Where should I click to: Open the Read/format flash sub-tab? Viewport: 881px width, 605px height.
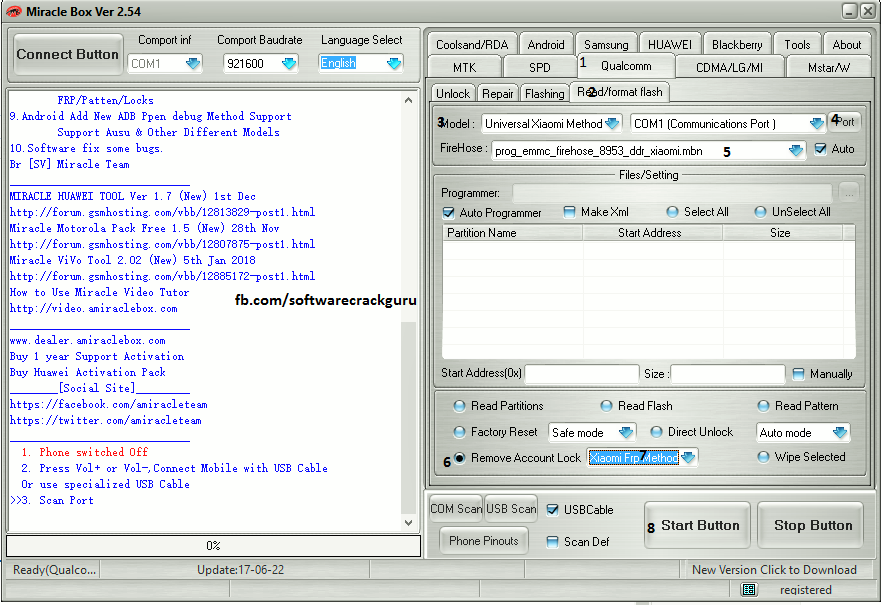[619, 92]
